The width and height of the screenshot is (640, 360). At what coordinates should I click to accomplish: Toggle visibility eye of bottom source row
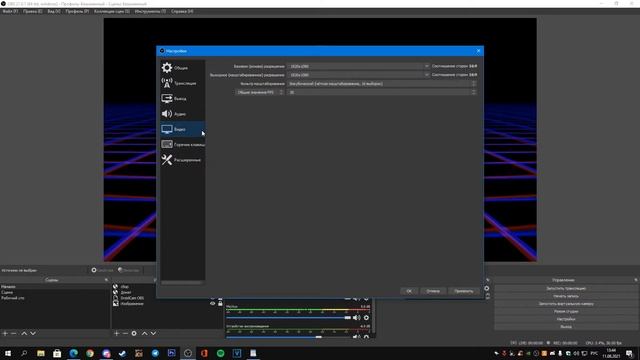(x=213, y=304)
